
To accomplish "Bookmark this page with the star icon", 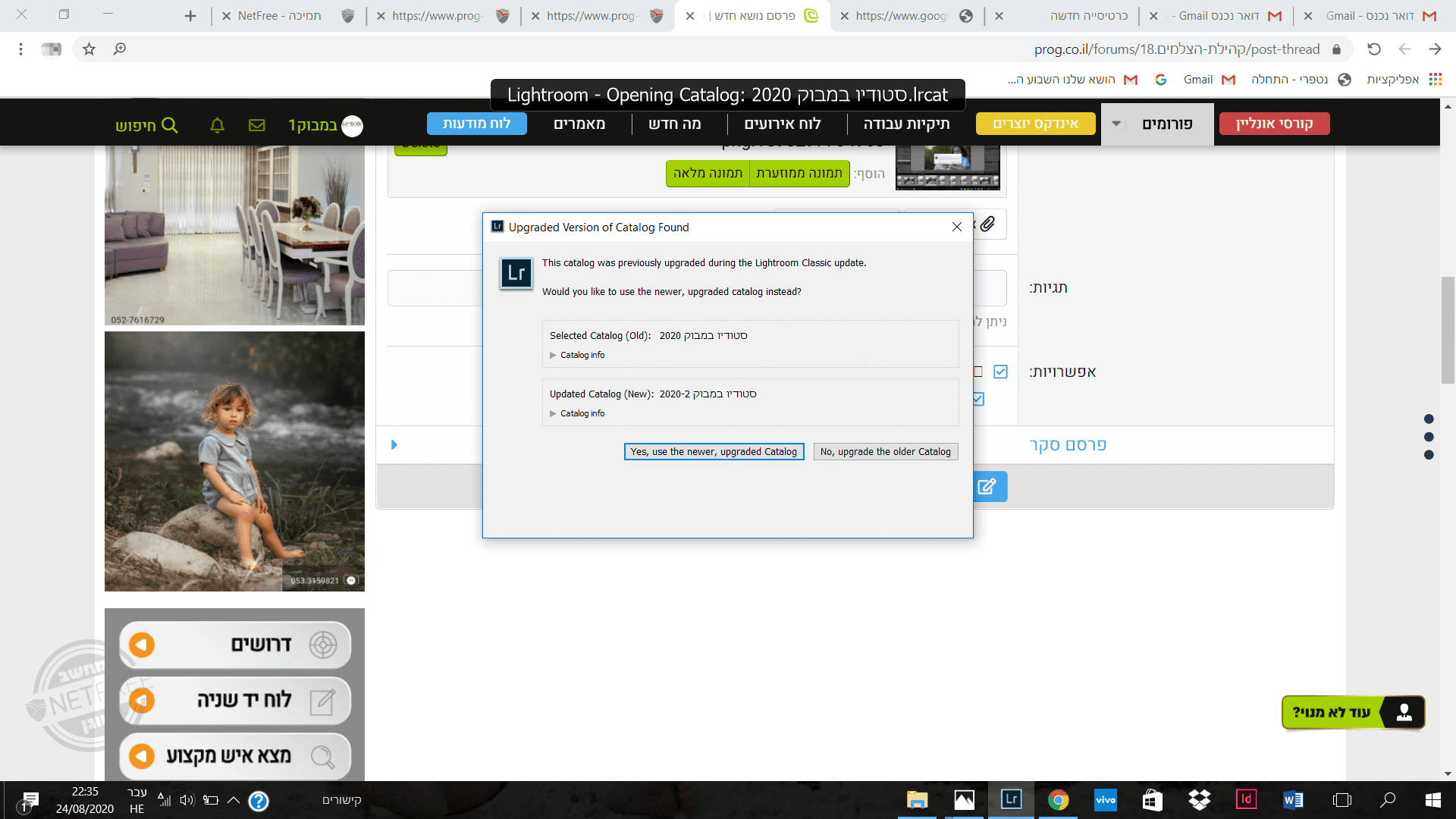I will point(89,49).
